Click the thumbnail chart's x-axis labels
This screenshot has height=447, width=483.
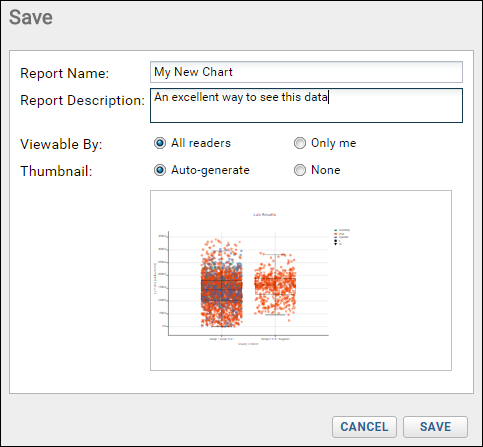(249, 339)
